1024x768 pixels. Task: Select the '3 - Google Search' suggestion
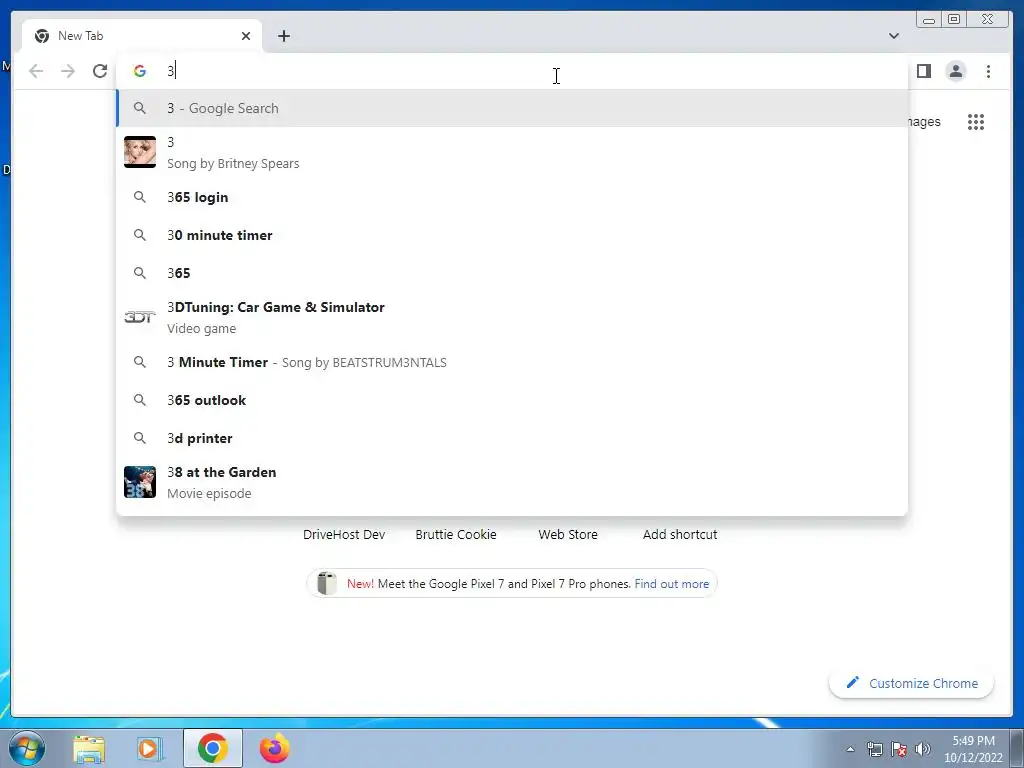(512, 108)
